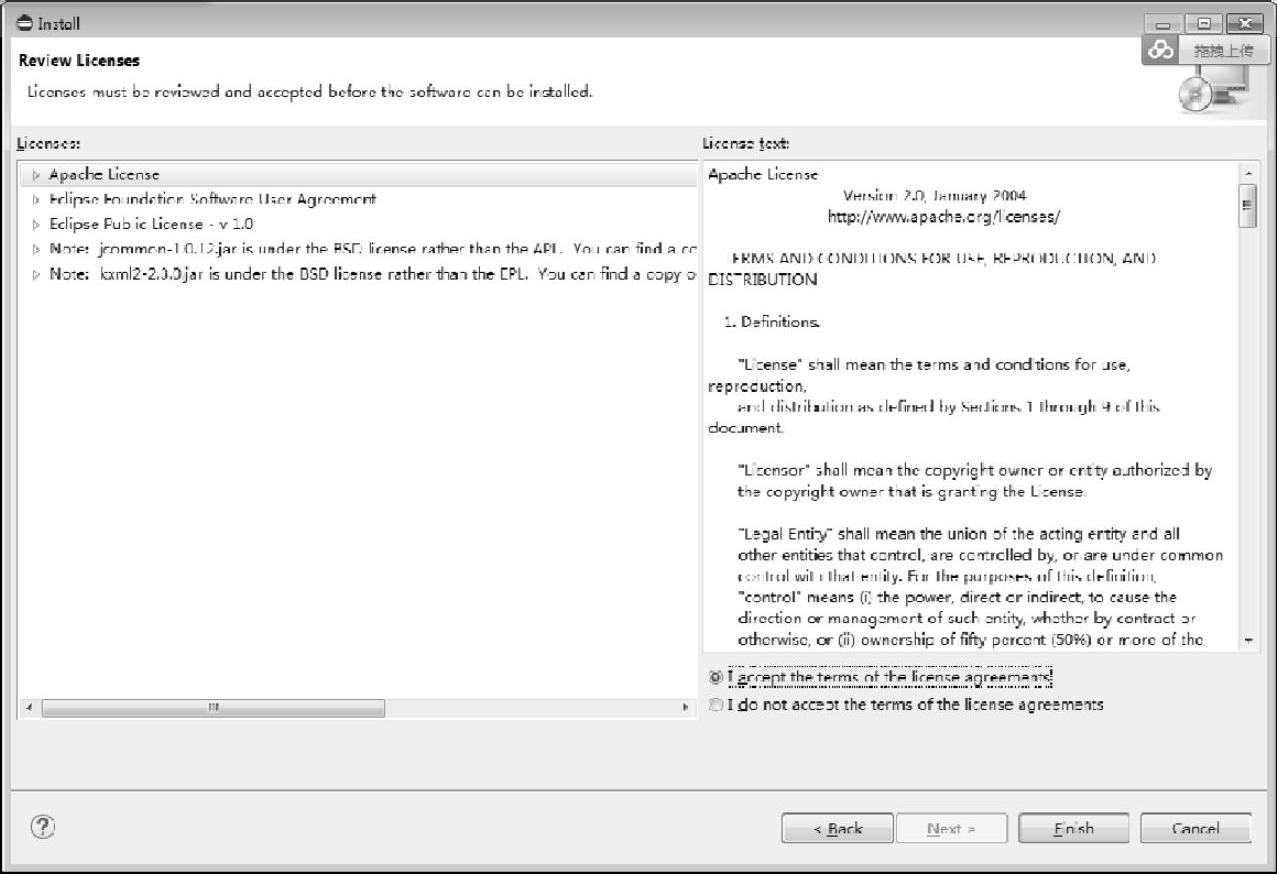
Task: Expand the jcommon-1.0.12.jar note node
Action: coord(37,249)
